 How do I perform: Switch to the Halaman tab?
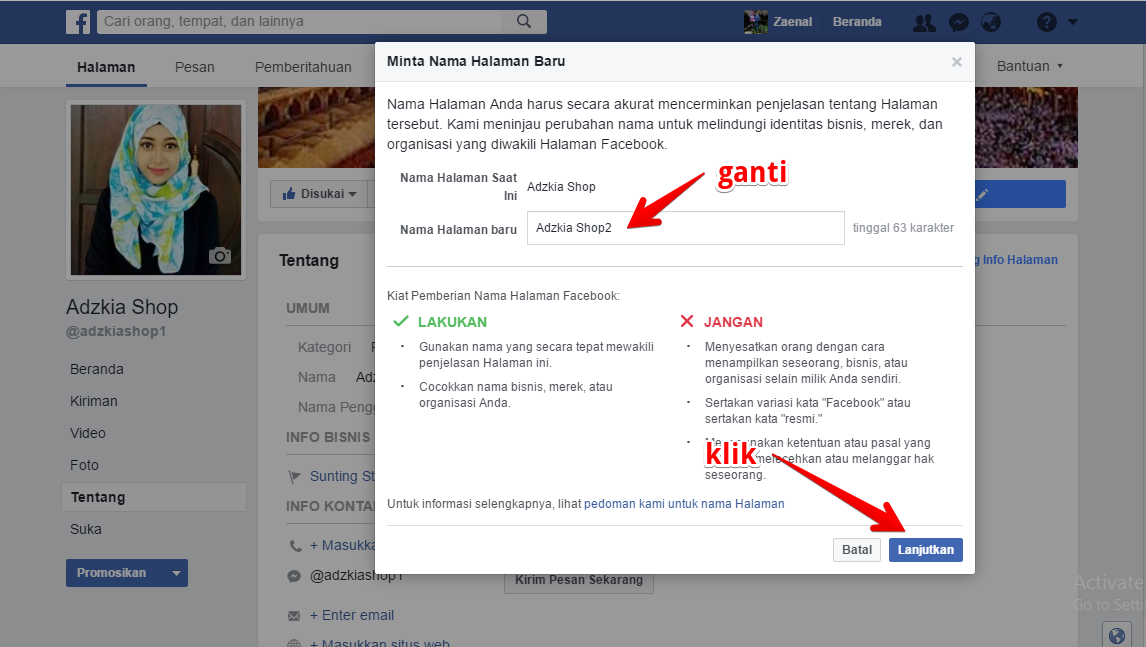106,67
